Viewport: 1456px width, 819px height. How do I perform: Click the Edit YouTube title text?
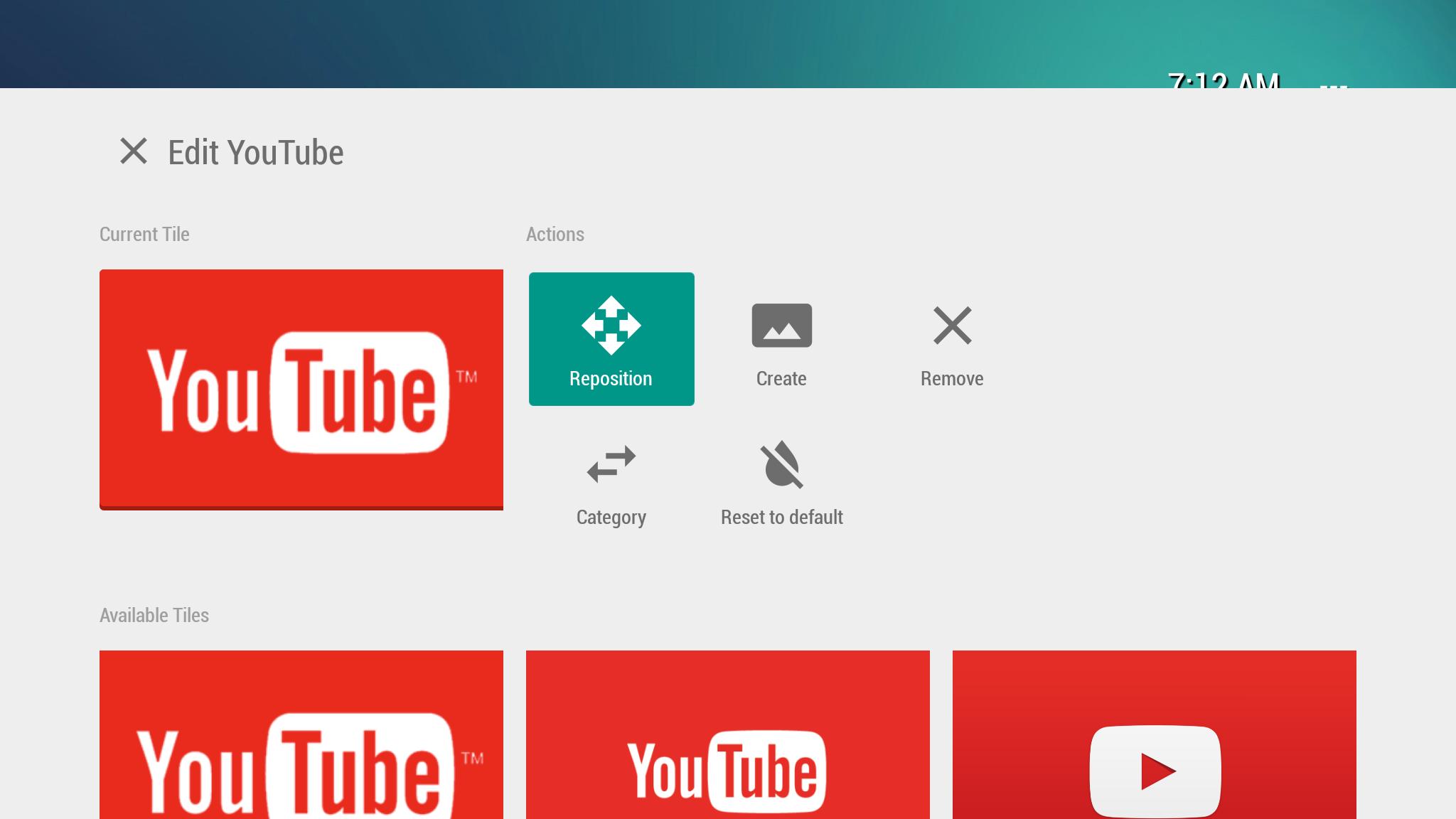point(255,151)
